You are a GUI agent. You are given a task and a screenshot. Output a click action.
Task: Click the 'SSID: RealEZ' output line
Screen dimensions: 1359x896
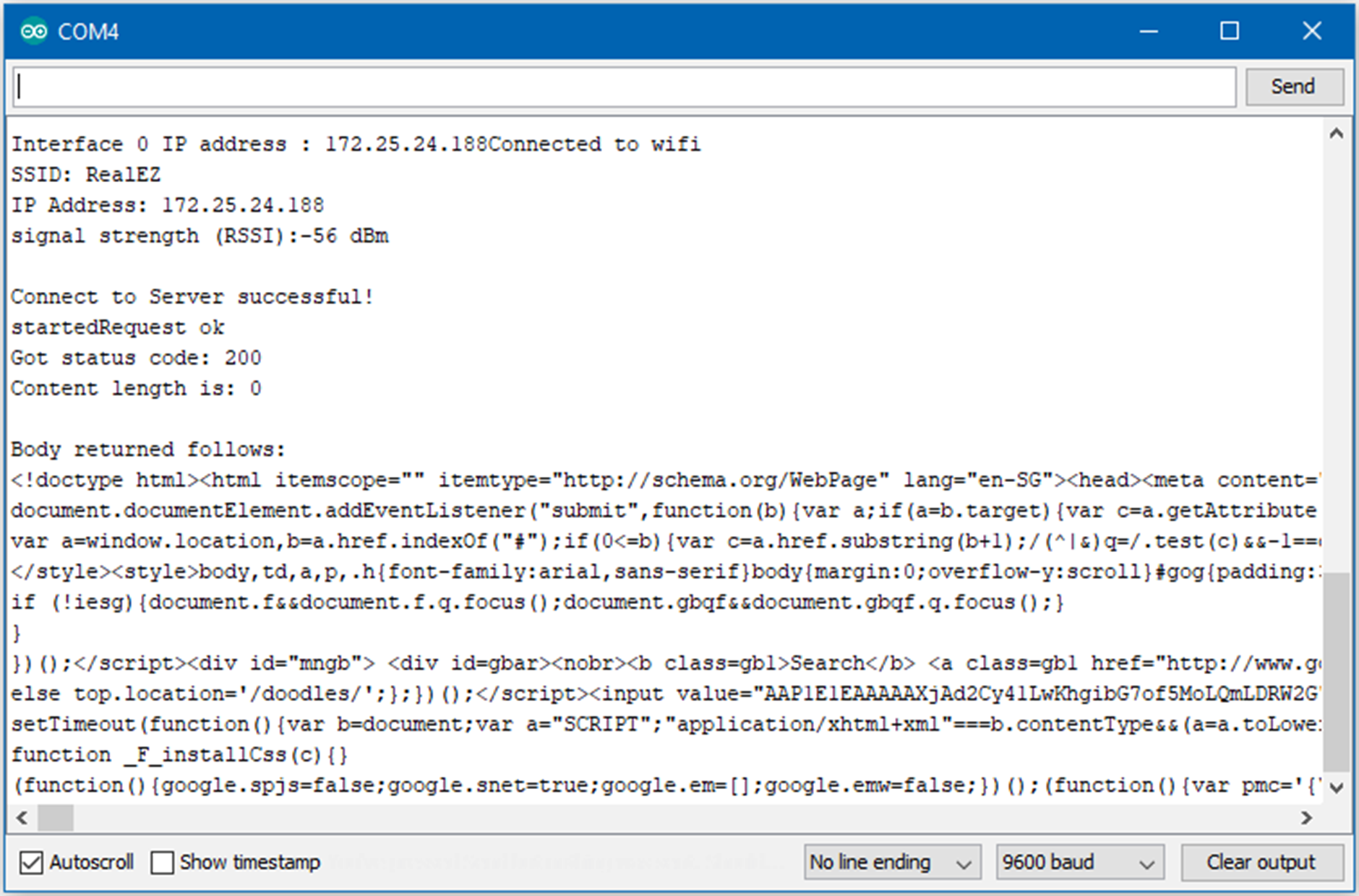click(86, 175)
